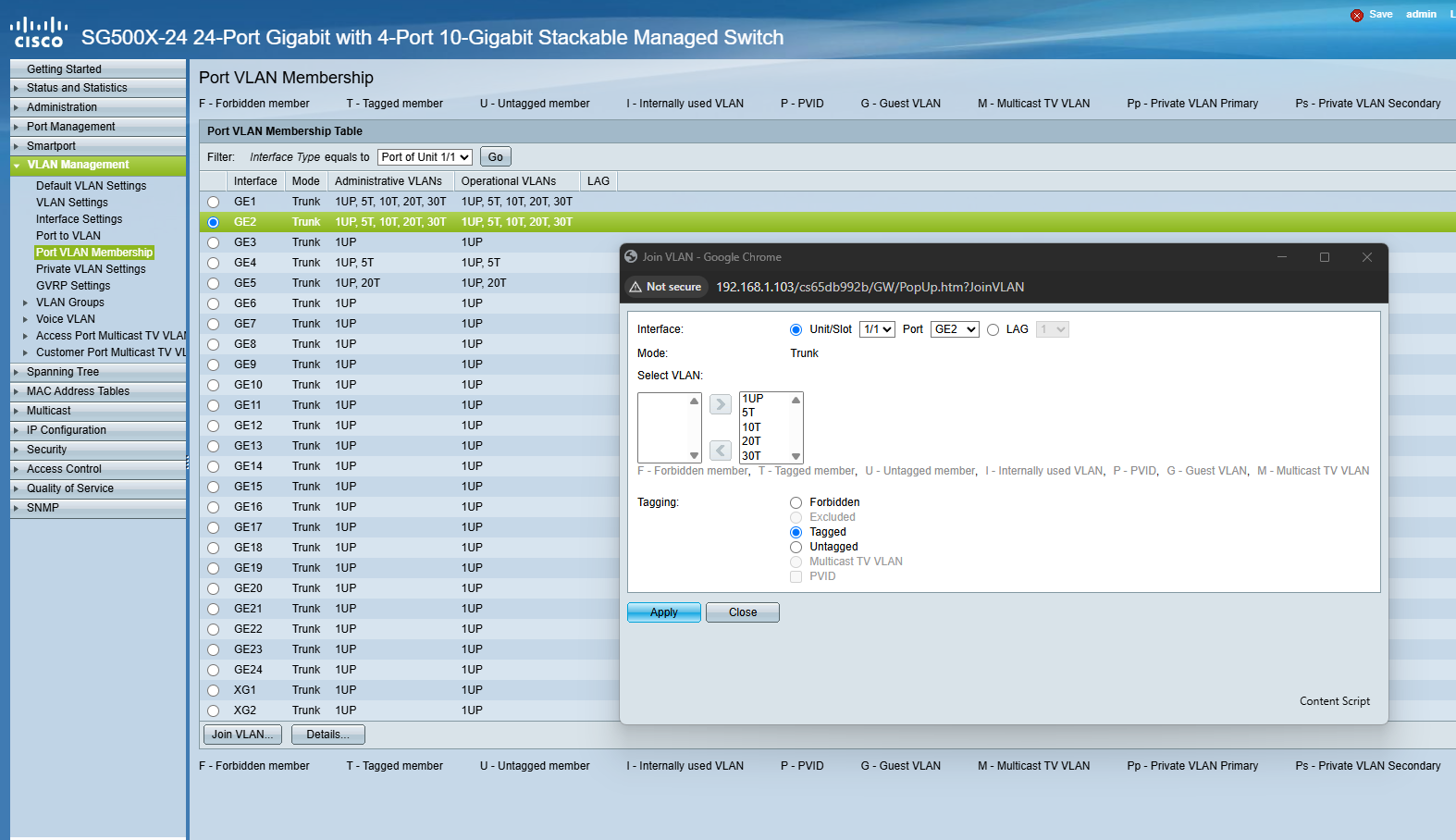Select the GE24 interface radio button
Image resolution: width=1456 pixels, height=840 pixels.
point(214,670)
